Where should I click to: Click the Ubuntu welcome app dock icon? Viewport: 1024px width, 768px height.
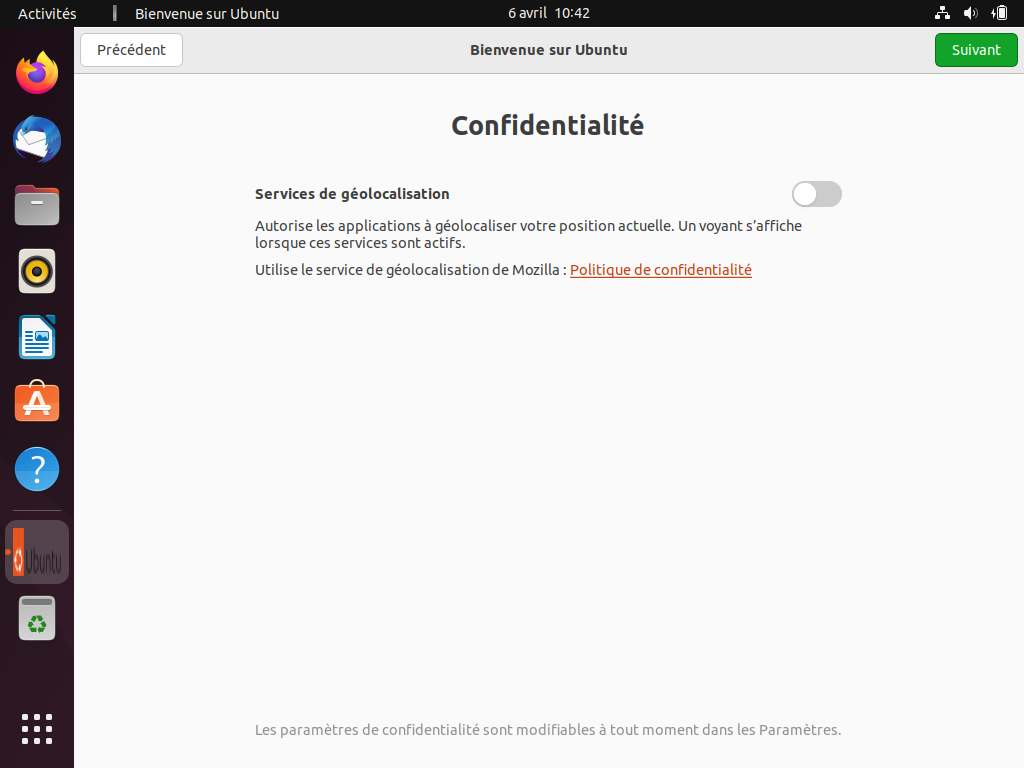point(37,552)
